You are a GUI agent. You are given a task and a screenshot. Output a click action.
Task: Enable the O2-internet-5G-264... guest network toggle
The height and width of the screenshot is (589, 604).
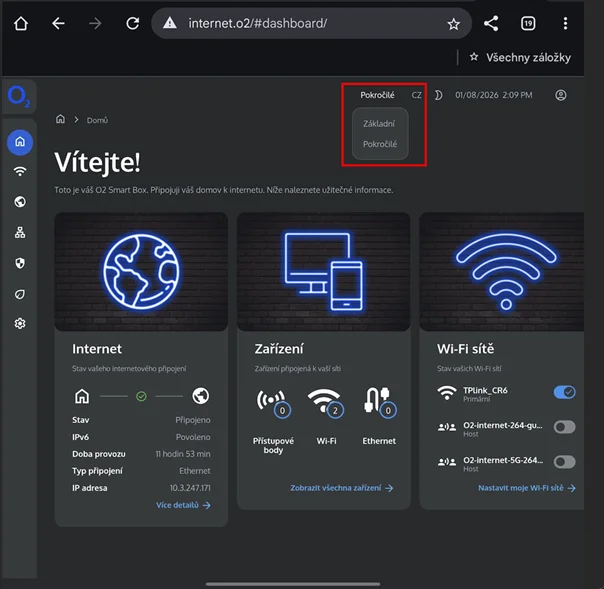[565, 462]
